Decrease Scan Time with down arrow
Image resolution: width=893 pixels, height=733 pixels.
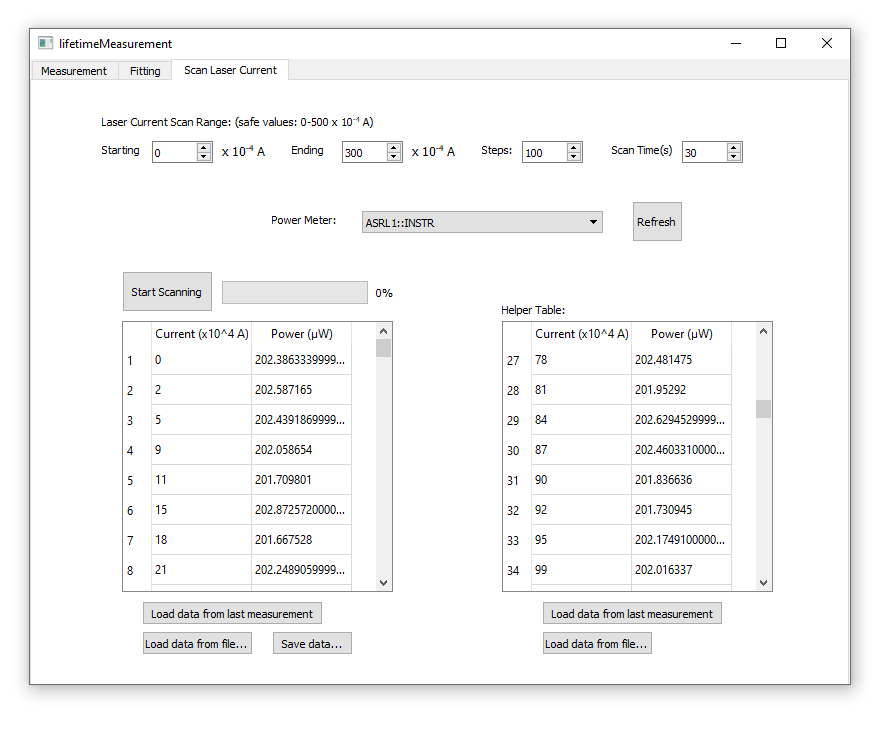[734, 157]
